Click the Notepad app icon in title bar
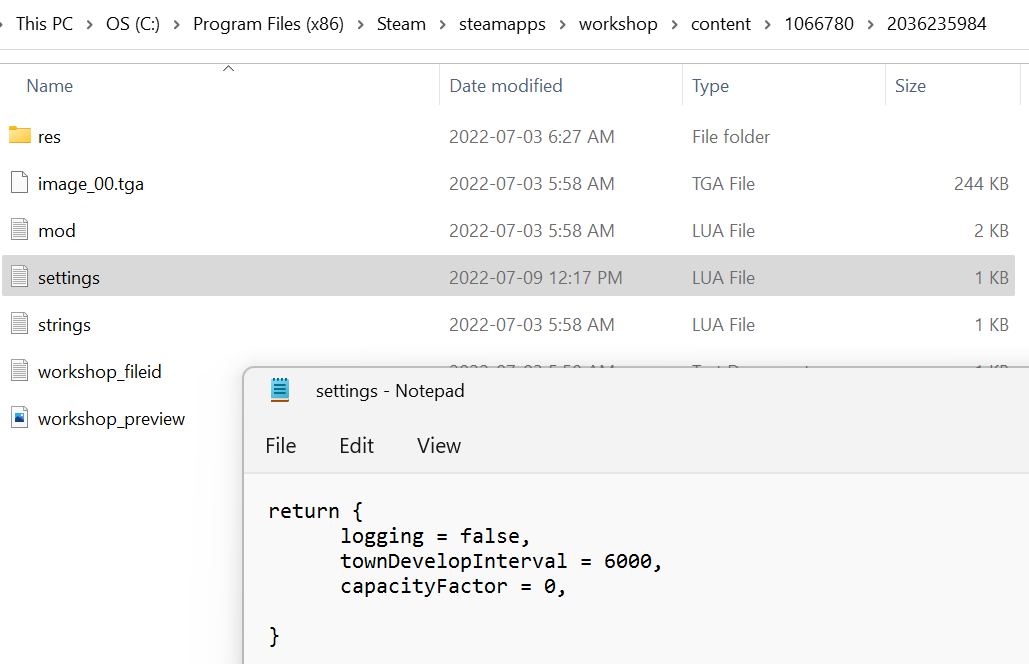The image size is (1029, 664). click(280, 390)
